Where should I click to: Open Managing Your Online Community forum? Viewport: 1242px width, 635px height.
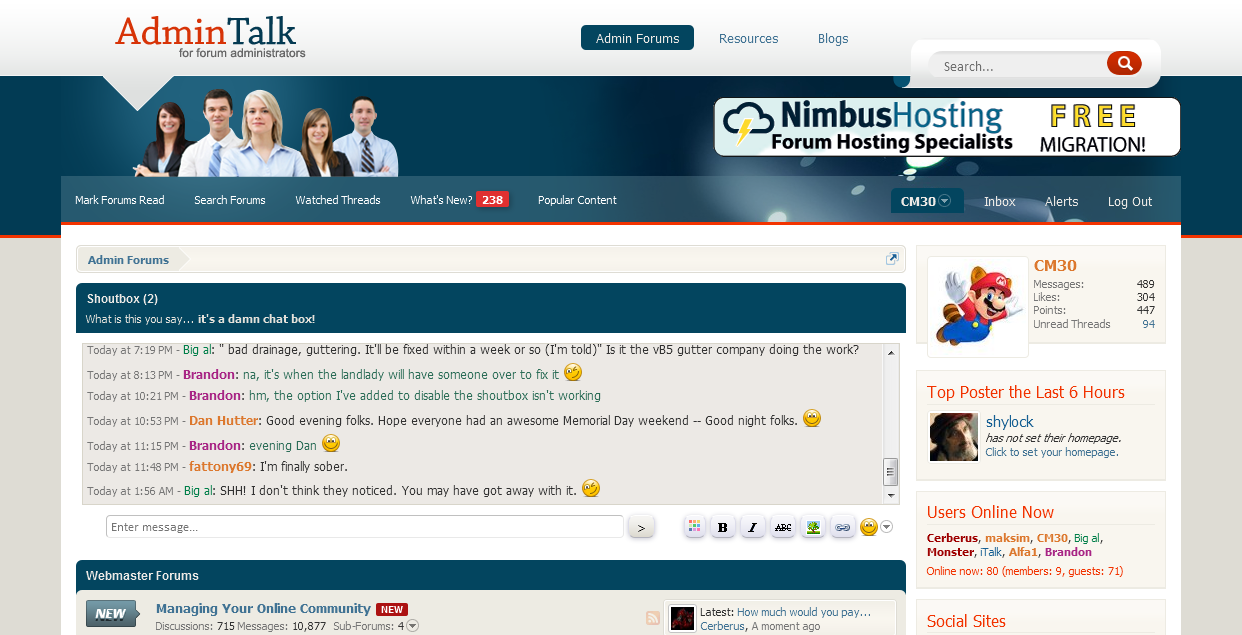pyautogui.click(x=263, y=608)
